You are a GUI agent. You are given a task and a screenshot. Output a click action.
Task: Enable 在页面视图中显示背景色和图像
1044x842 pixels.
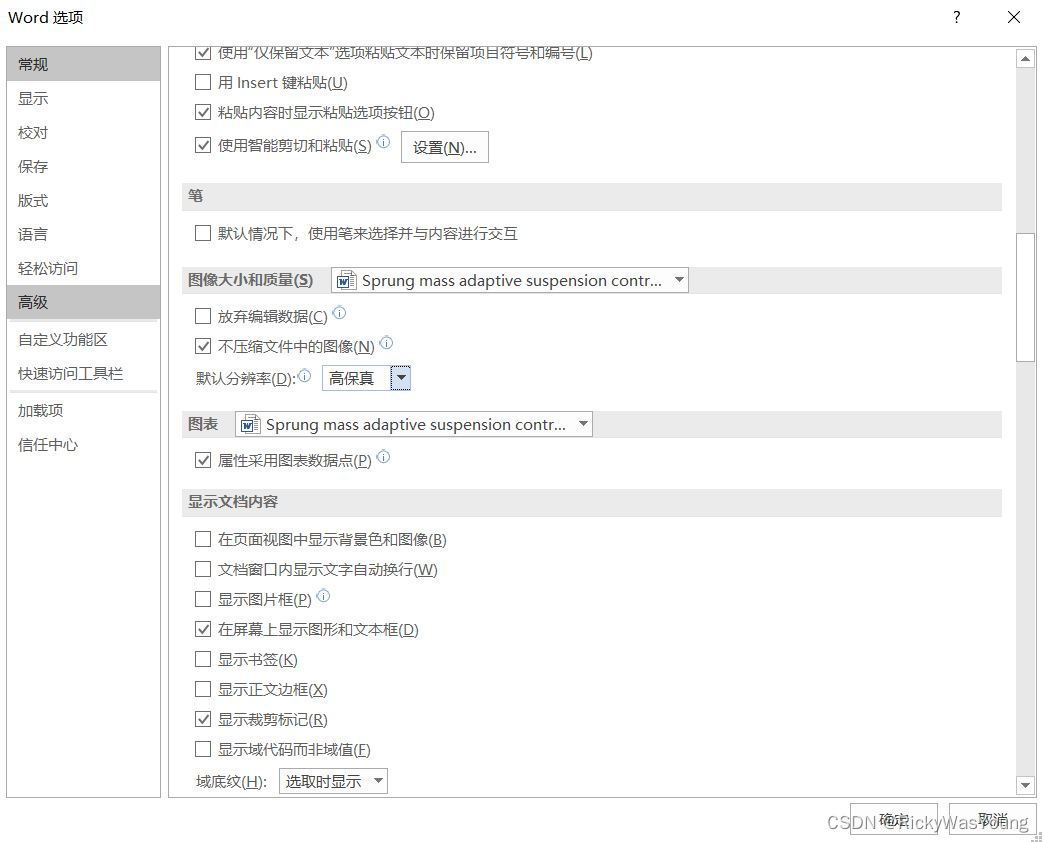(x=204, y=539)
